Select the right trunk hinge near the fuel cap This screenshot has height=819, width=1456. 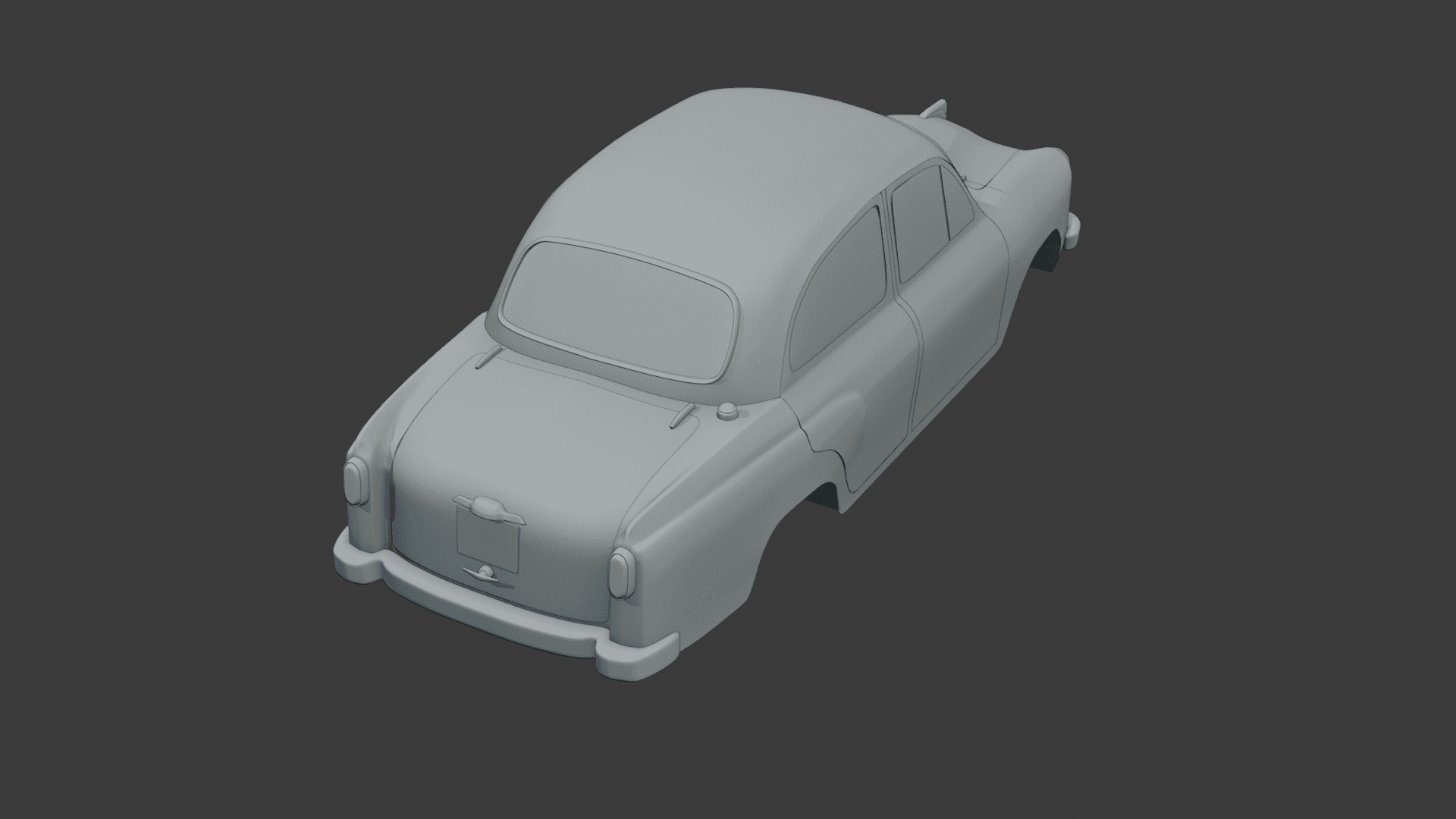tap(682, 415)
